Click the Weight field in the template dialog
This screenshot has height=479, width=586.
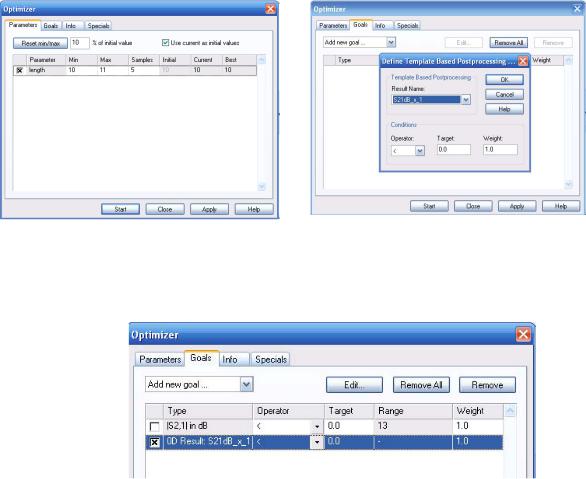[x=500, y=149]
